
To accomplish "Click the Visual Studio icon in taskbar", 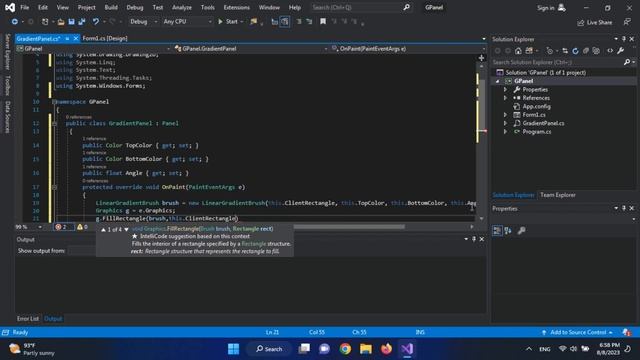I will (407, 349).
